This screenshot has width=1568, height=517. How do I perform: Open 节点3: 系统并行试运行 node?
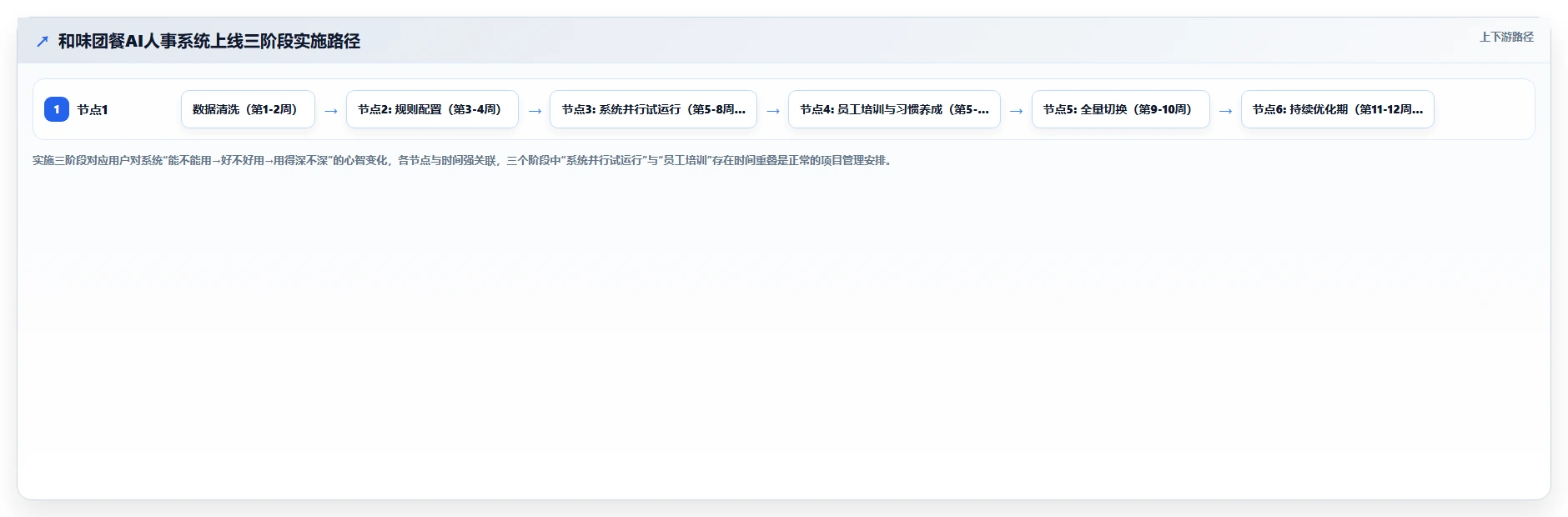point(653,109)
